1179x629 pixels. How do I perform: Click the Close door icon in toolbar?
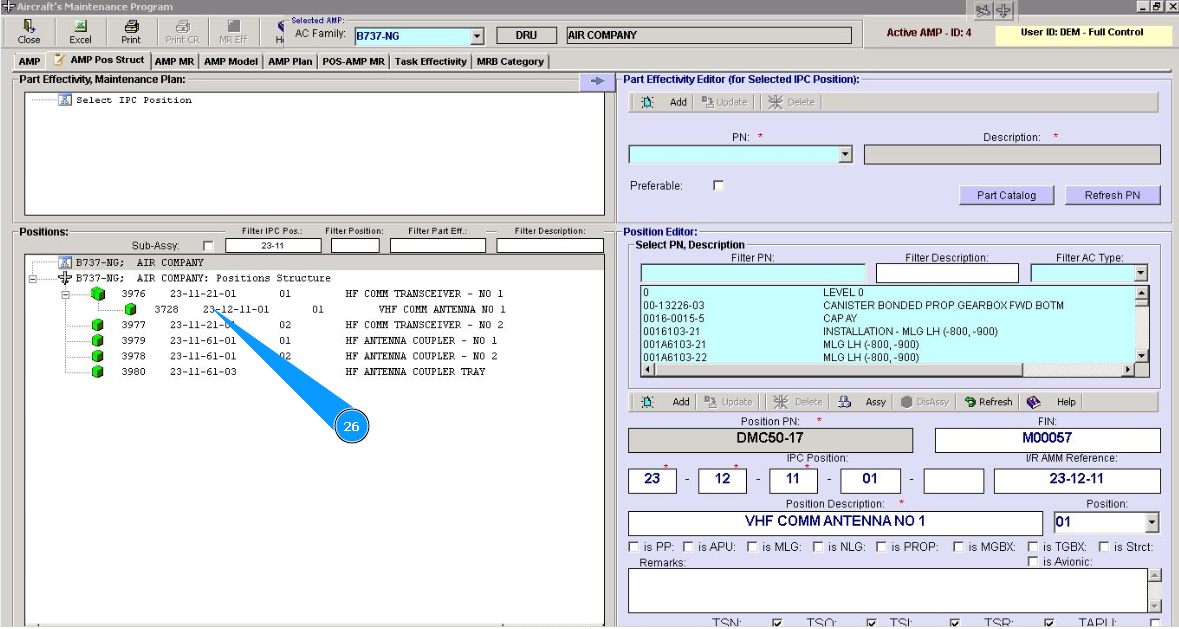[x=29, y=26]
